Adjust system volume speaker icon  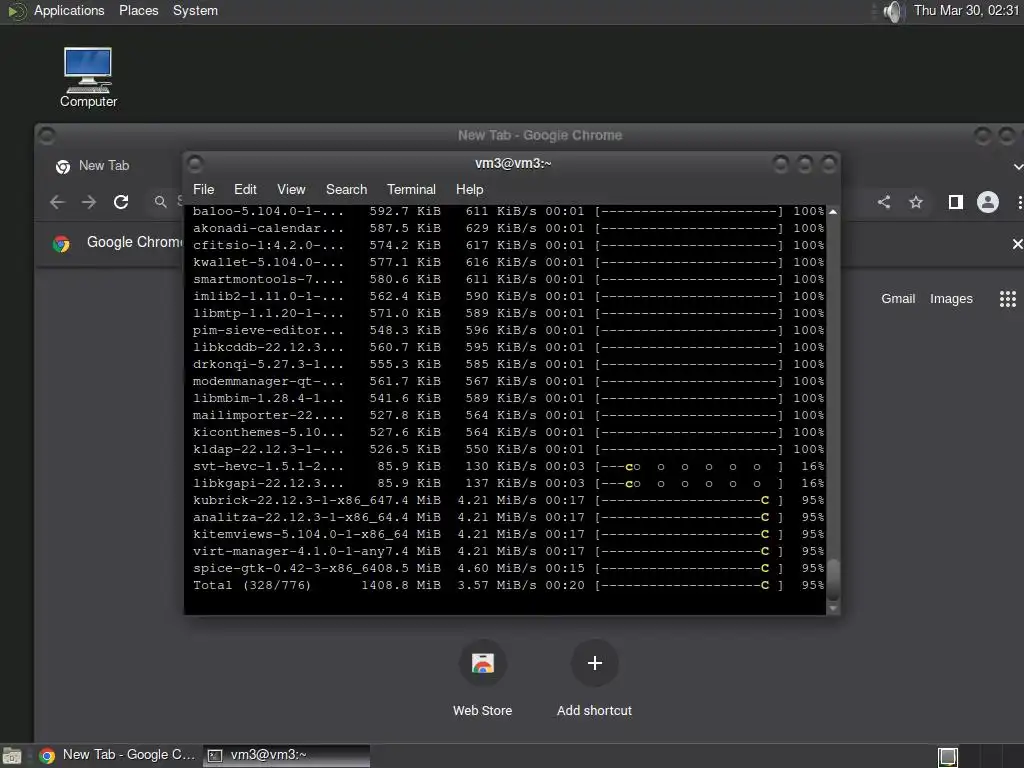click(893, 11)
